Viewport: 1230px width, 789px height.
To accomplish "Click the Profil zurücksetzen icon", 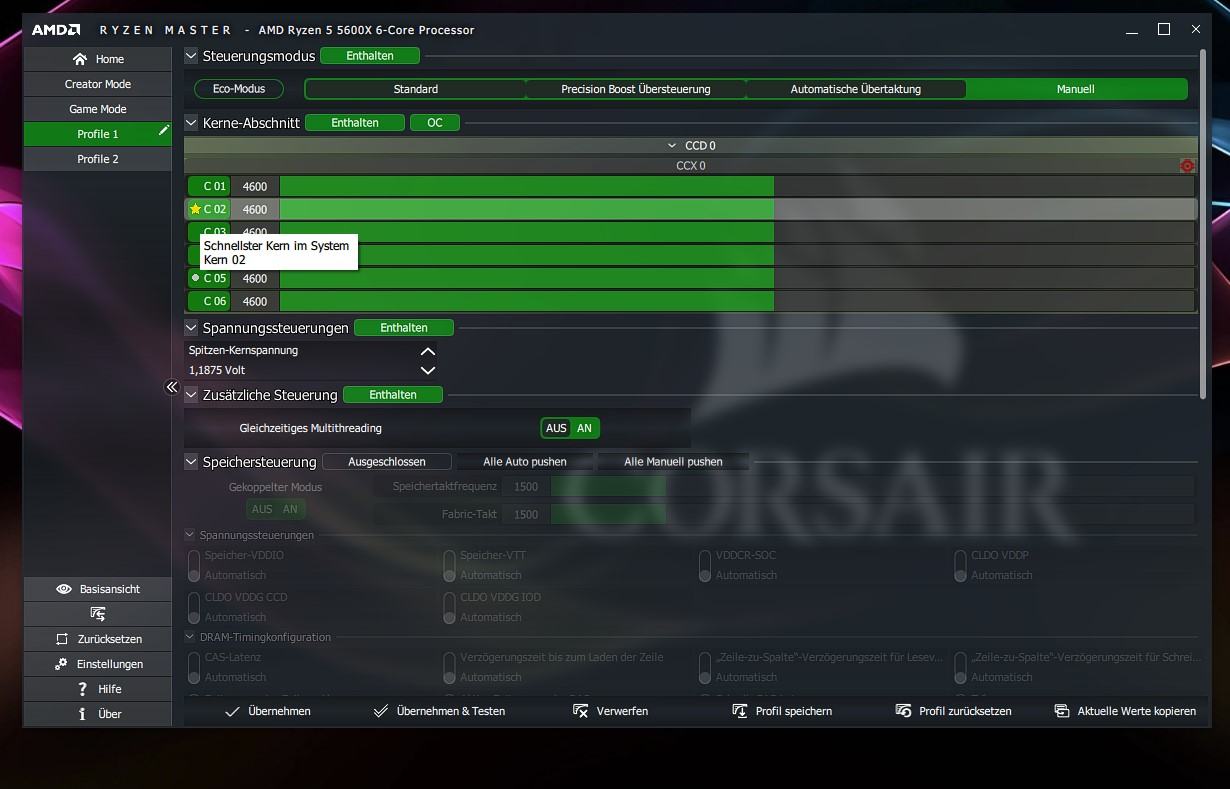I will [x=902, y=711].
